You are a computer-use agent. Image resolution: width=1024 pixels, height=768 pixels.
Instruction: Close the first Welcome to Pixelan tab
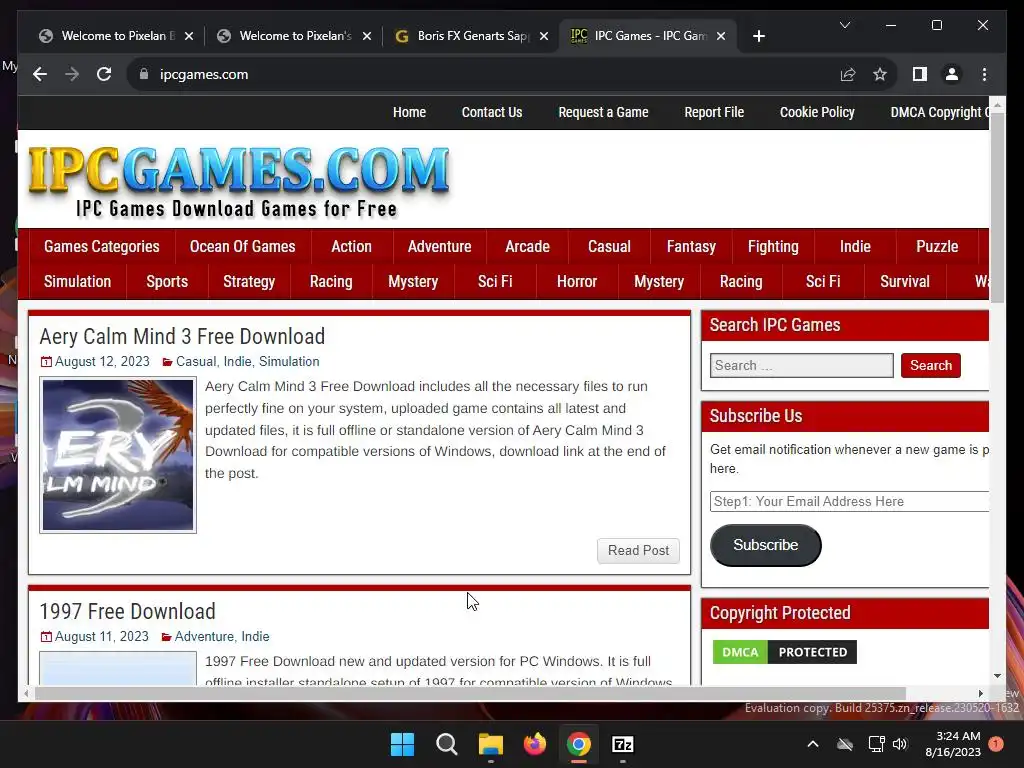click(189, 36)
